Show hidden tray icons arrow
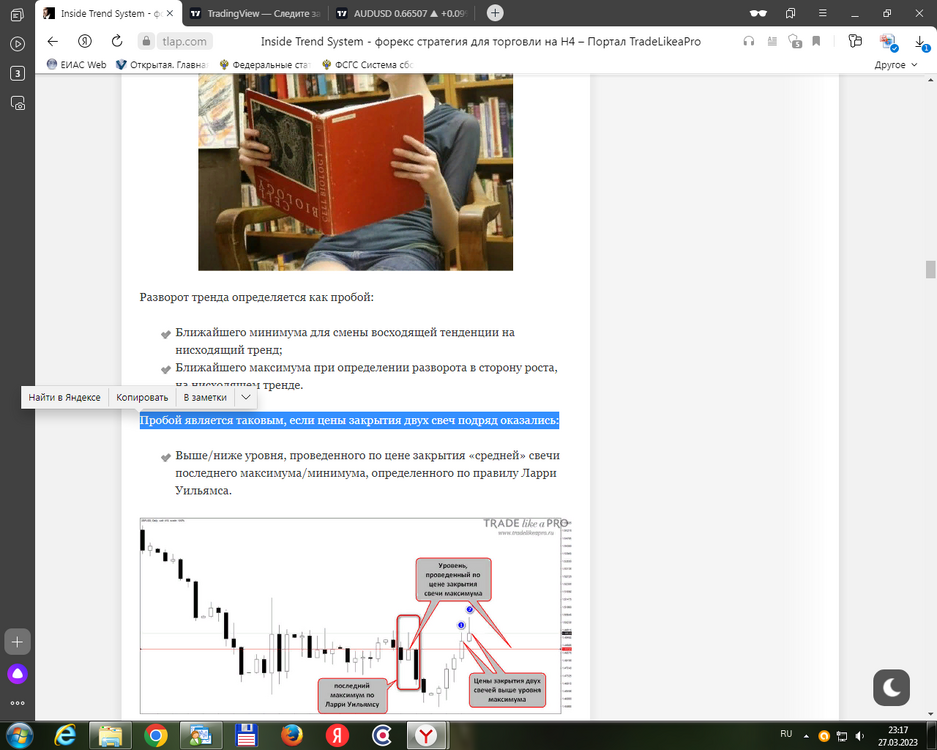 pyautogui.click(x=806, y=736)
